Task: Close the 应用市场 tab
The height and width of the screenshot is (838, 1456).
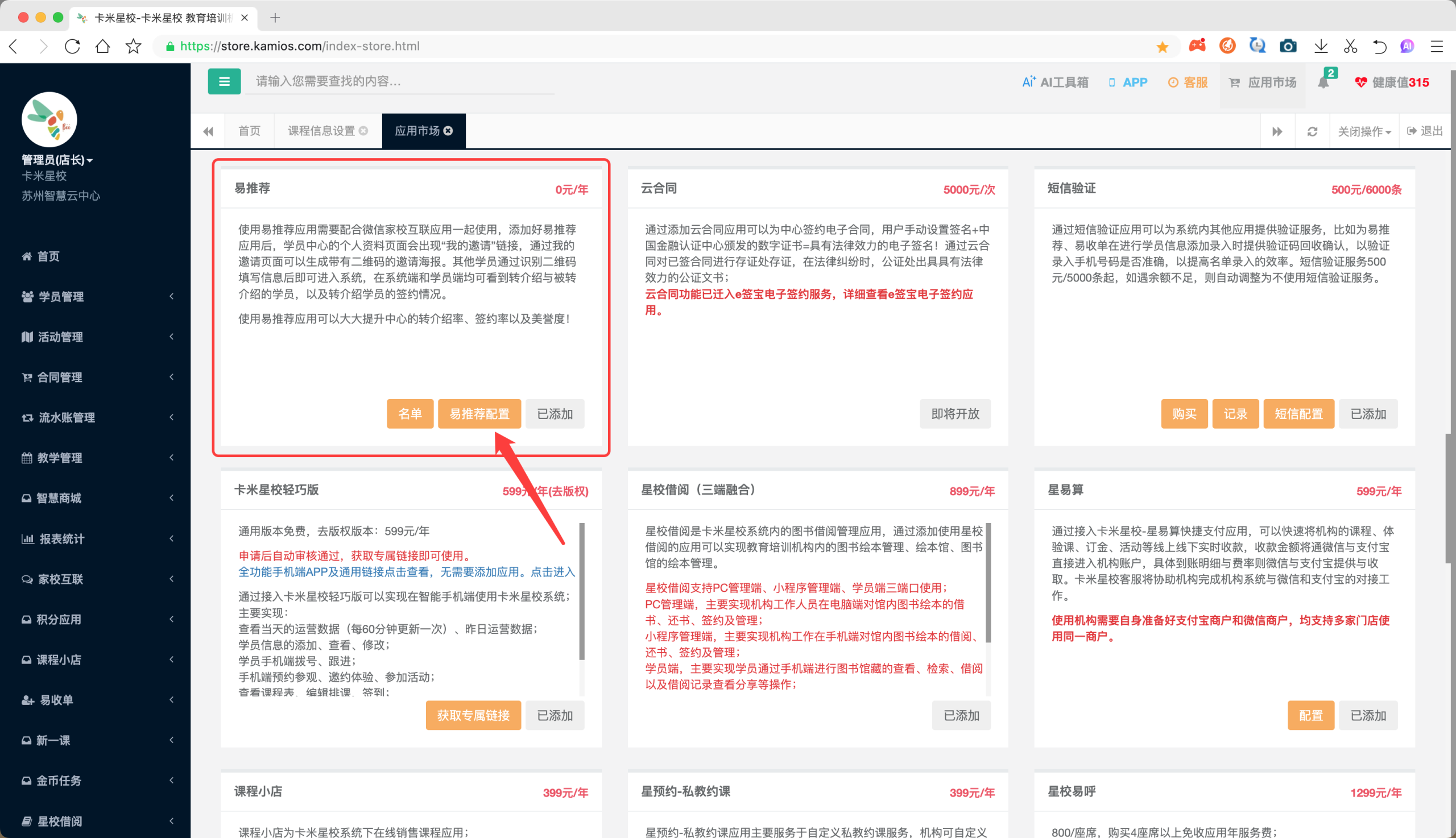Action: [x=448, y=131]
